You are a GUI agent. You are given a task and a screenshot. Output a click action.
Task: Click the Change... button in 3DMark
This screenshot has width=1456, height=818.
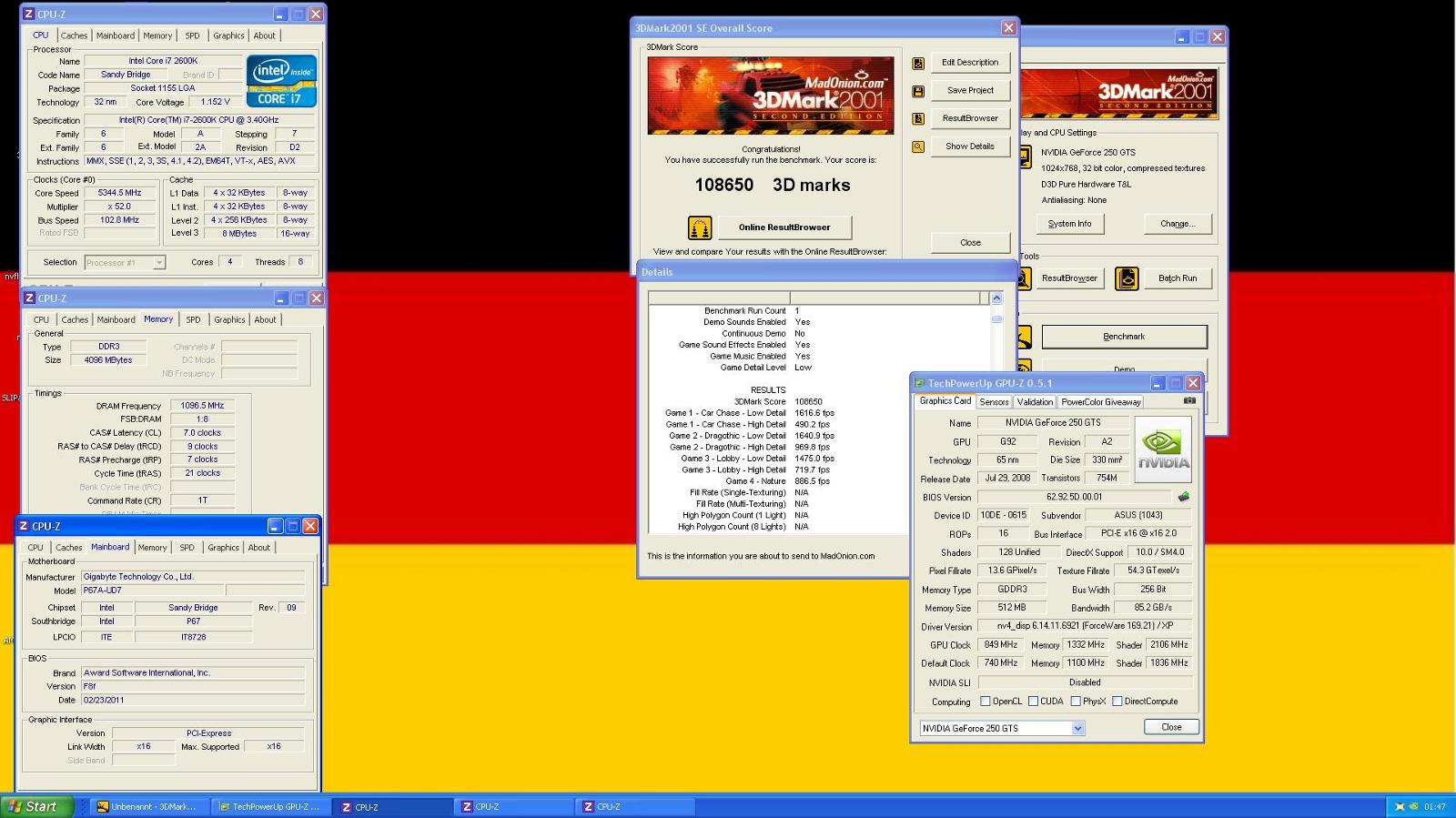(1178, 224)
